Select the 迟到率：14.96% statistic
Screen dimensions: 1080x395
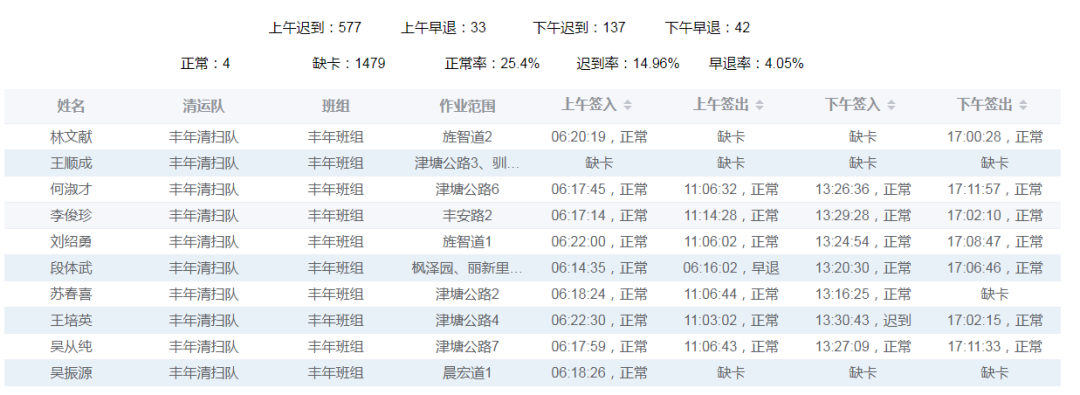(628, 63)
